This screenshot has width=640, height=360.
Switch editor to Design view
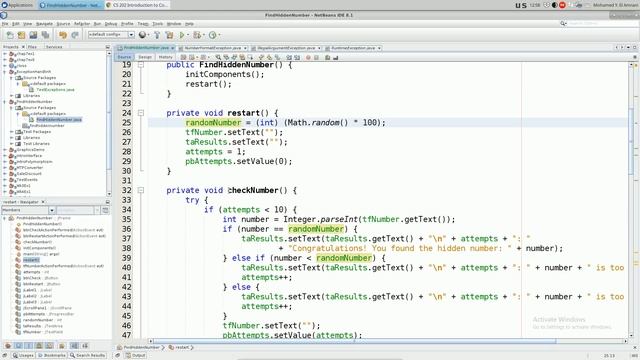tap(145, 57)
